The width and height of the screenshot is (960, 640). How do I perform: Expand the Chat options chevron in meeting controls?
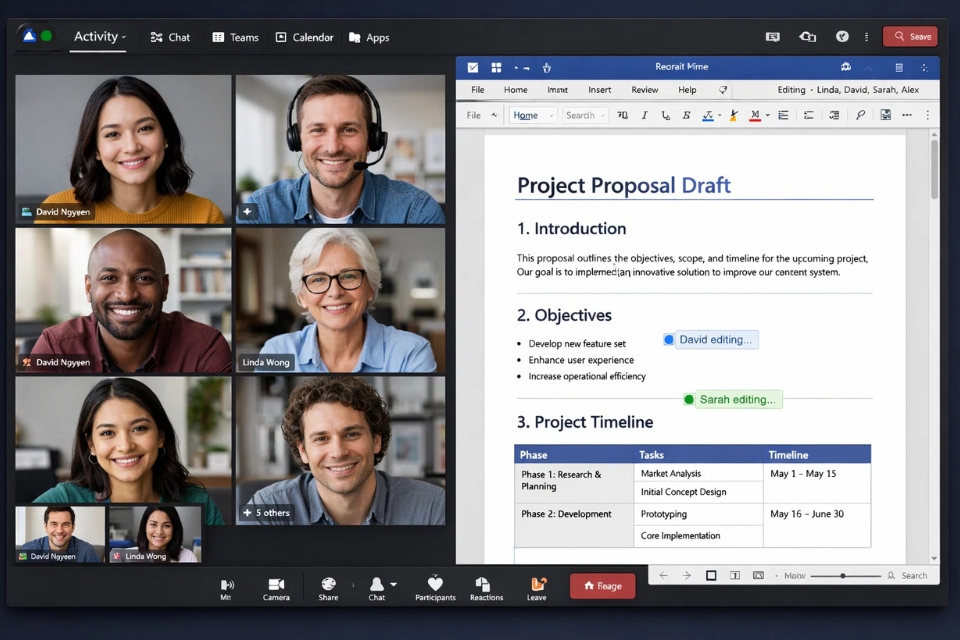393,583
